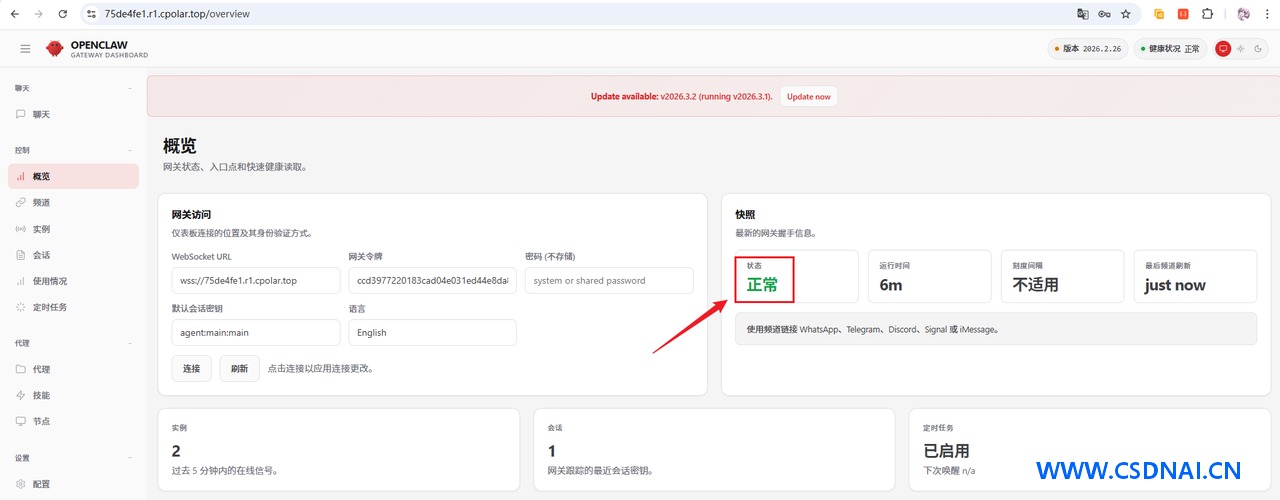
Task: Click the 健康状况 正常 status pill
Action: (x=1170, y=48)
